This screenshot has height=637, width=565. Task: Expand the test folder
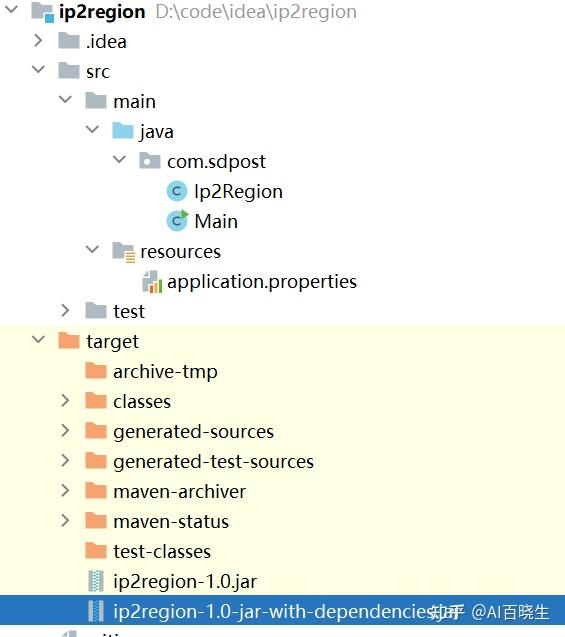[65, 310]
